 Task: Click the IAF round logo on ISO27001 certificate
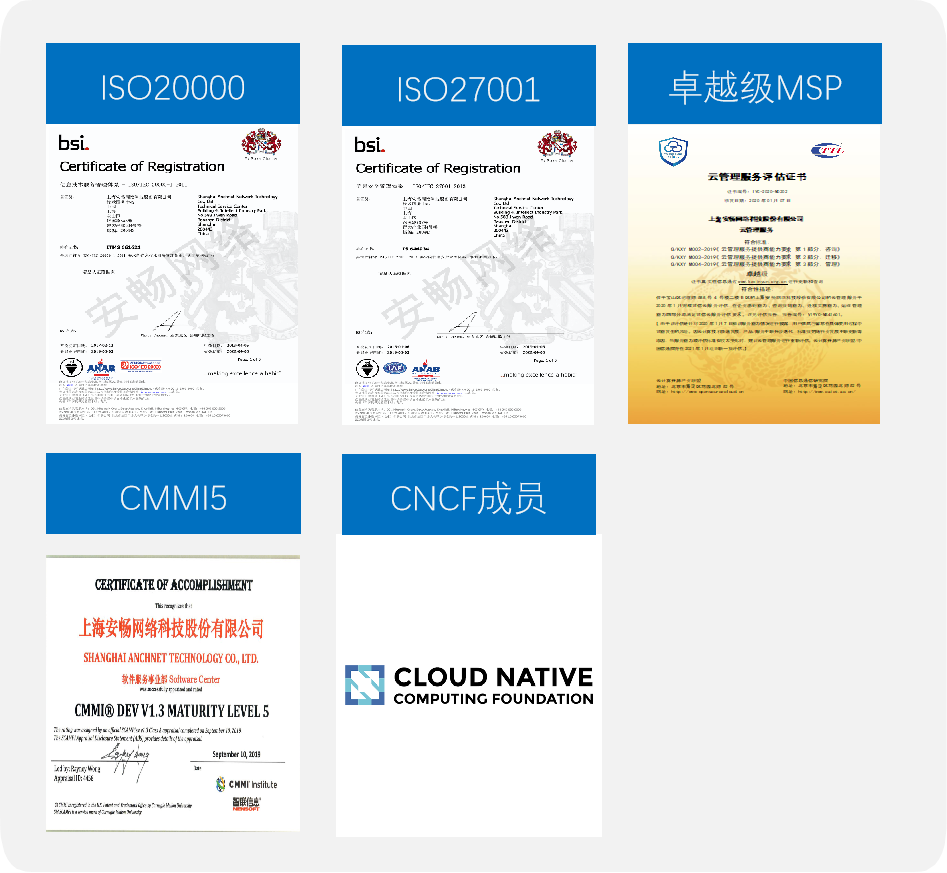(x=395, y=368)
